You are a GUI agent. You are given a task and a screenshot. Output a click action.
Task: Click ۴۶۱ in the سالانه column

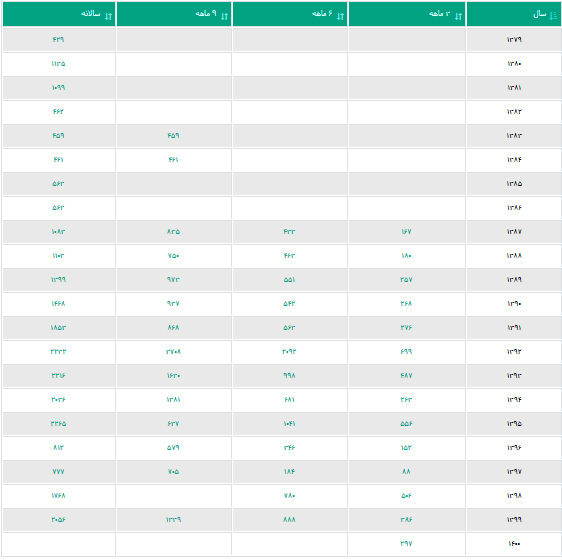pos(58,160)
